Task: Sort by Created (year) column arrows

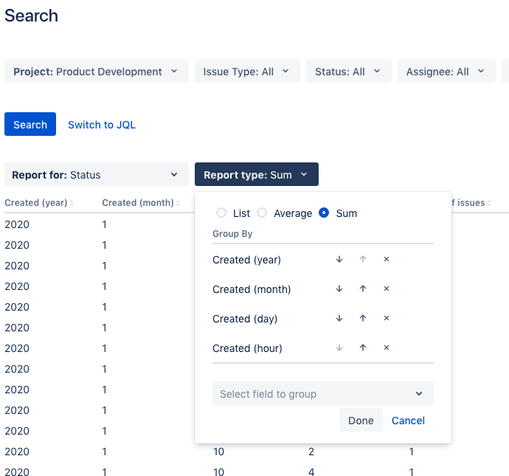Action: click(x=72, y=203)
